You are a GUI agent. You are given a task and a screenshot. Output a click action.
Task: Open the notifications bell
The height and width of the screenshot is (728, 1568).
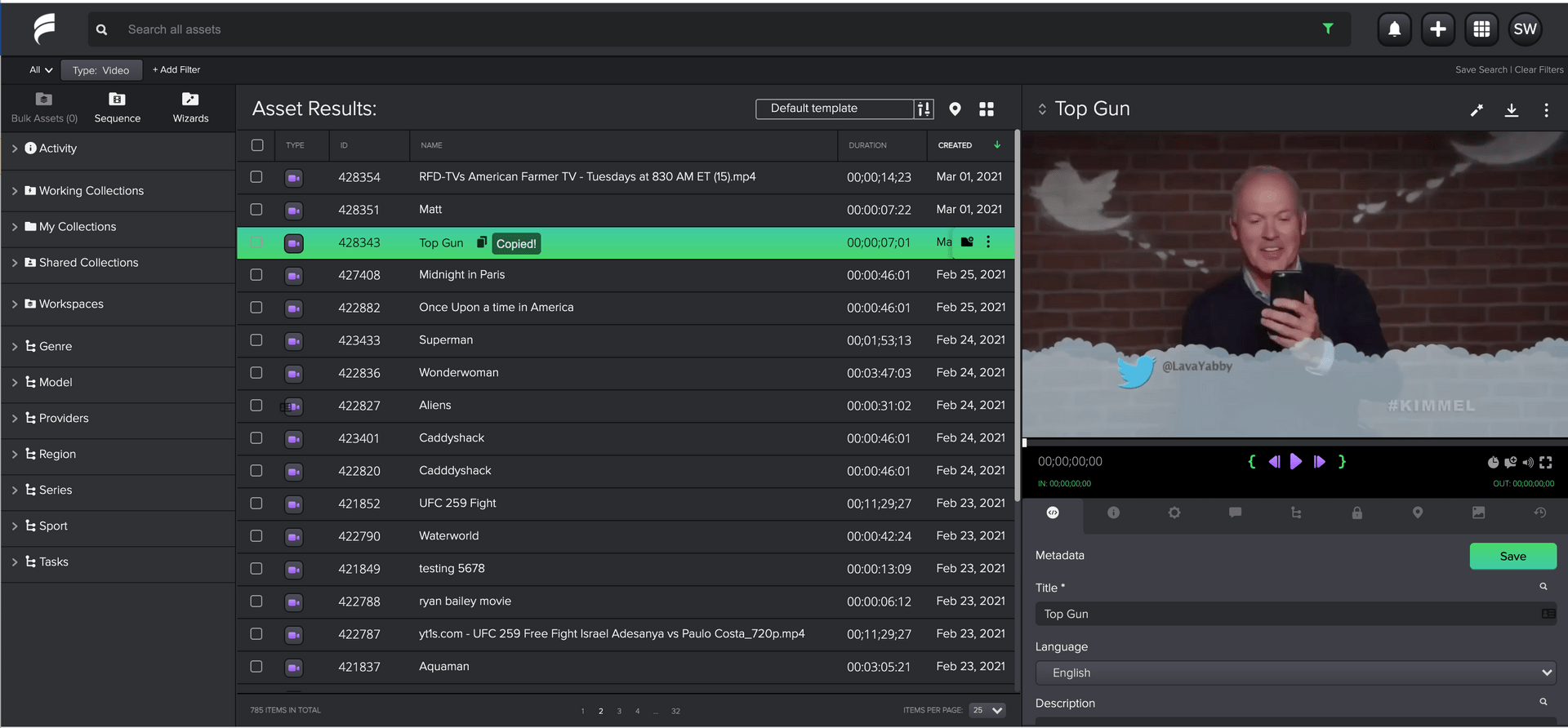coord(1394,29)
